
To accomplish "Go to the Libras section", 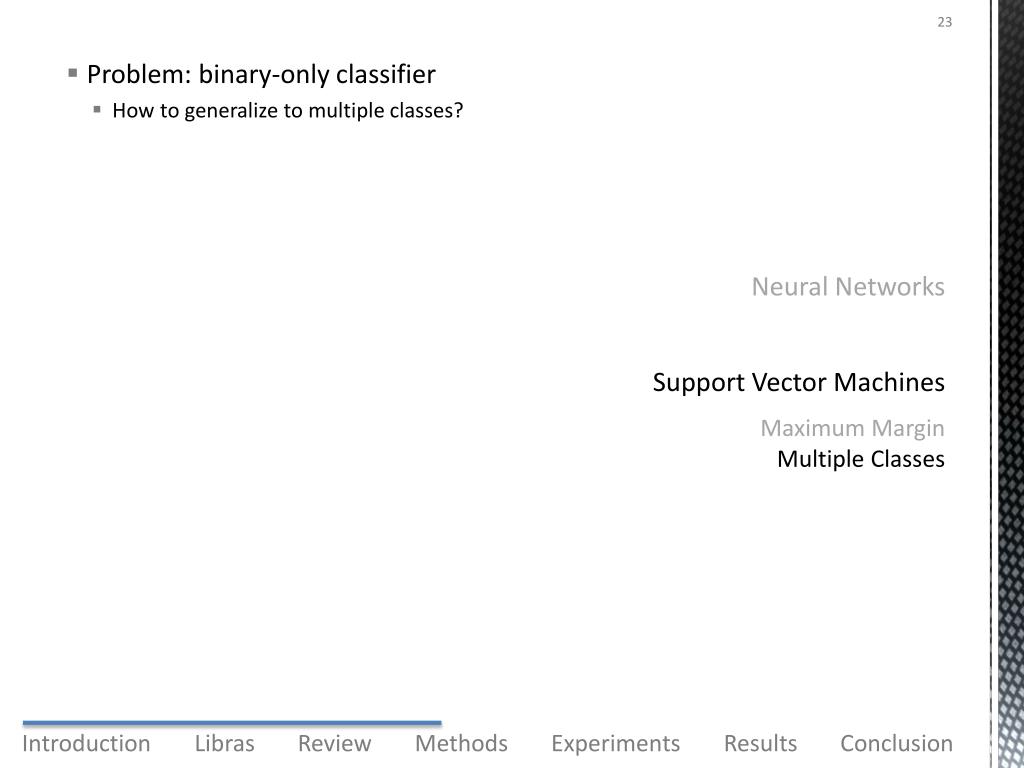I will [224, 744].
